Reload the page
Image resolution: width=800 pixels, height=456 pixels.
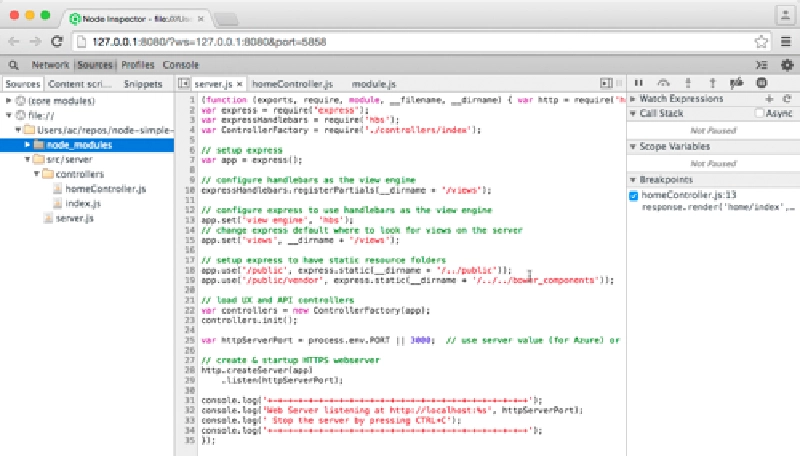[57, 42]
